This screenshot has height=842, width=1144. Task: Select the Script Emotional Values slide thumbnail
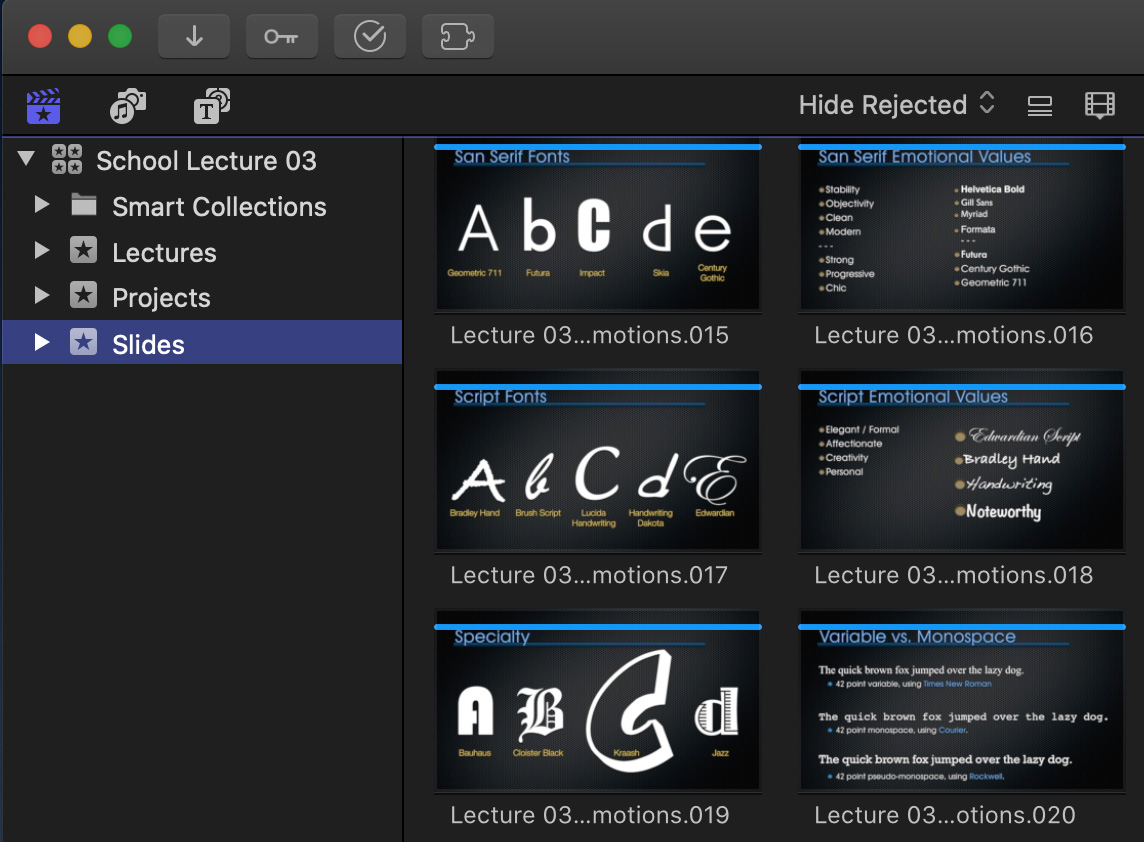[961, 470]
